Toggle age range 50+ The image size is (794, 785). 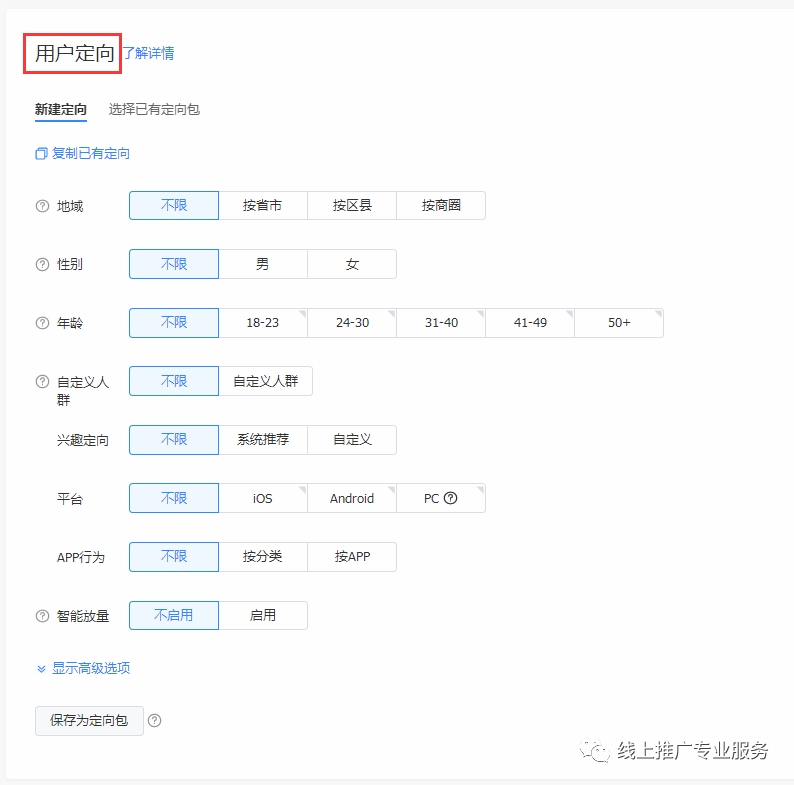[619, 323]
